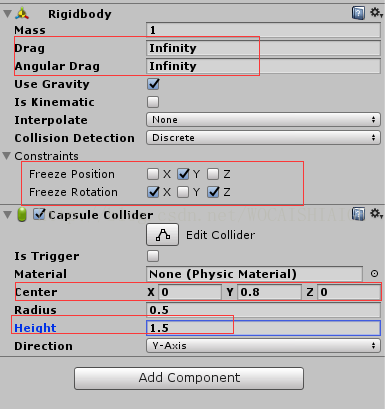Click the Radius value field
The height and width of the screenshot is (409, 385).
tap(263, 310)
